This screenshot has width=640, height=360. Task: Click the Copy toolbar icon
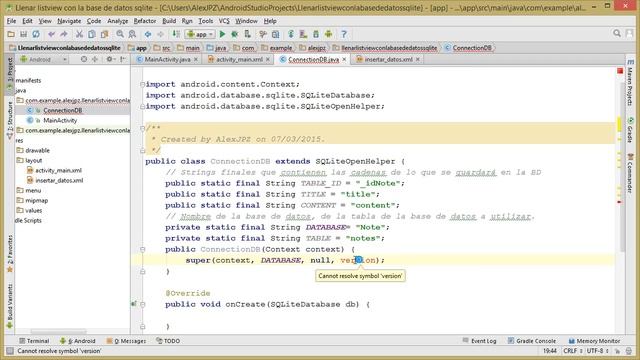pyautogui.click(x=92, y=34)
